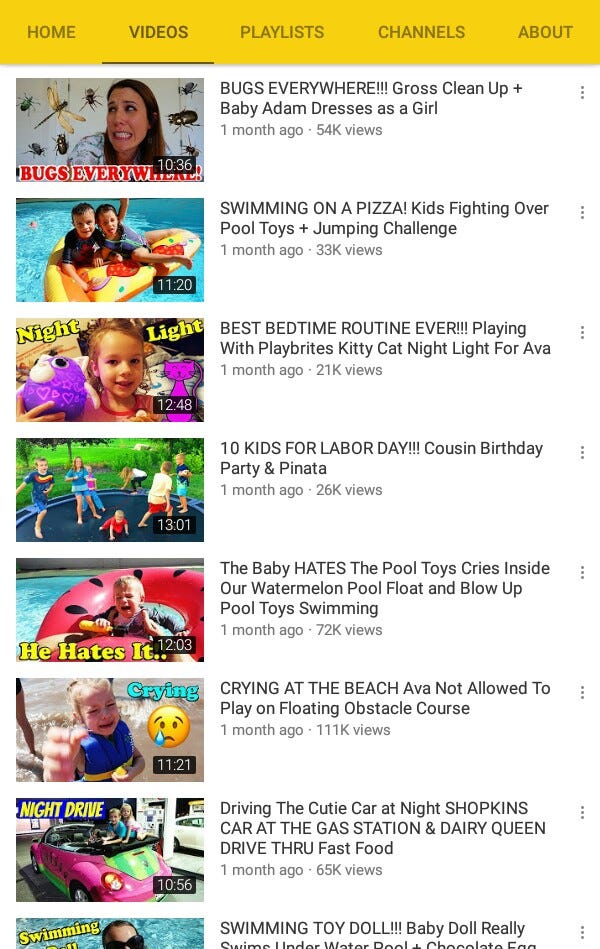Play the NIGHT DRIVE pink car thumbnail
Screen dimensions: 600x949
point(110,850)
